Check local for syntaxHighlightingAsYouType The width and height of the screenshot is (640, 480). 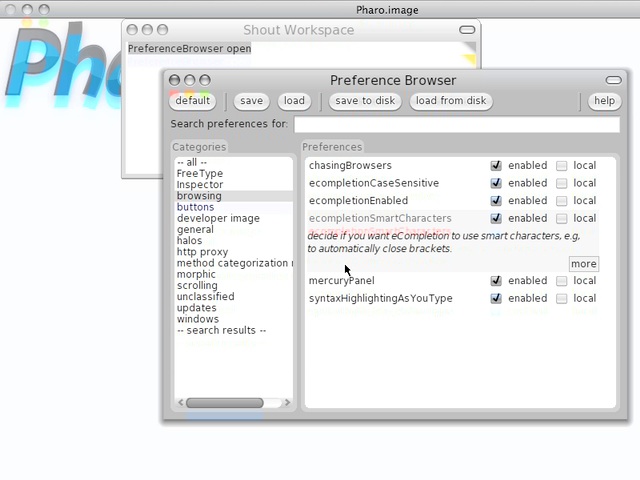pos(562,298)
